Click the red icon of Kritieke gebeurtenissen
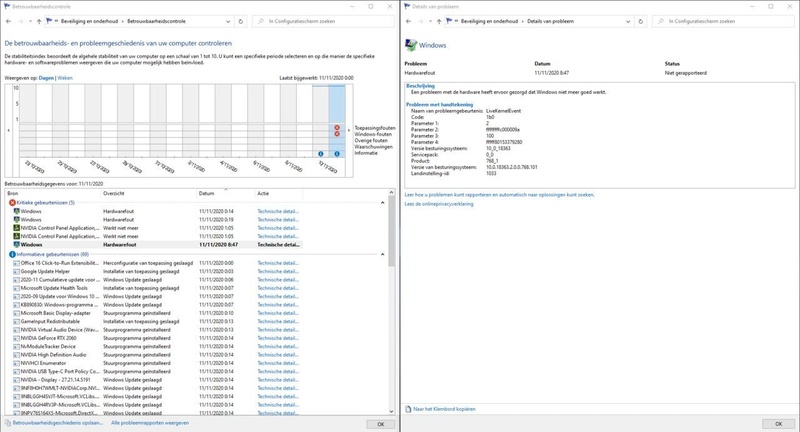The height and width of the screenshot is (432, 800). tap(12, 202)
